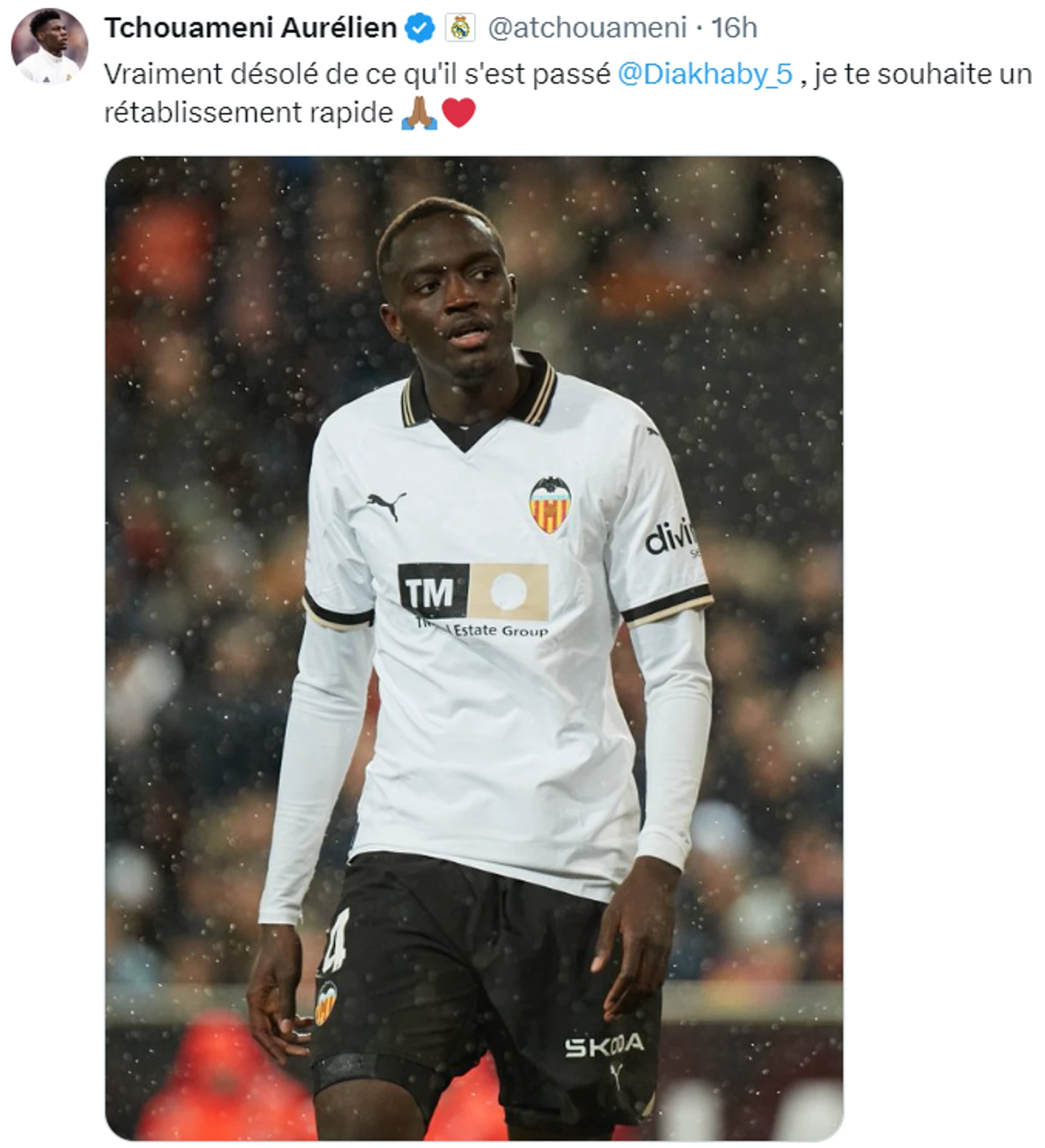Click the Real Madrid affiliation badge
The image size is (1045, 1148).
pyautogui.click(x=460, y=29)
